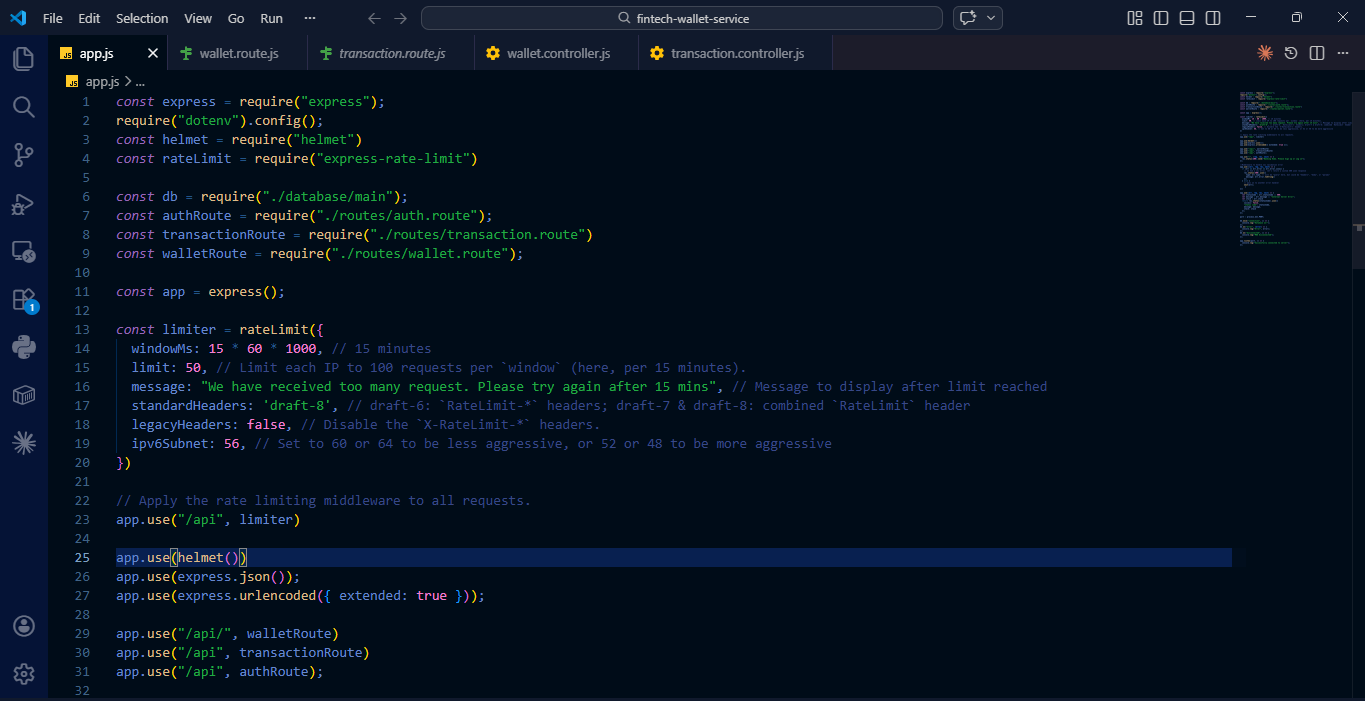Open the Explorer view in activity bar
The width and height of the screenshot is (1365, 701).
click(24, 59)
